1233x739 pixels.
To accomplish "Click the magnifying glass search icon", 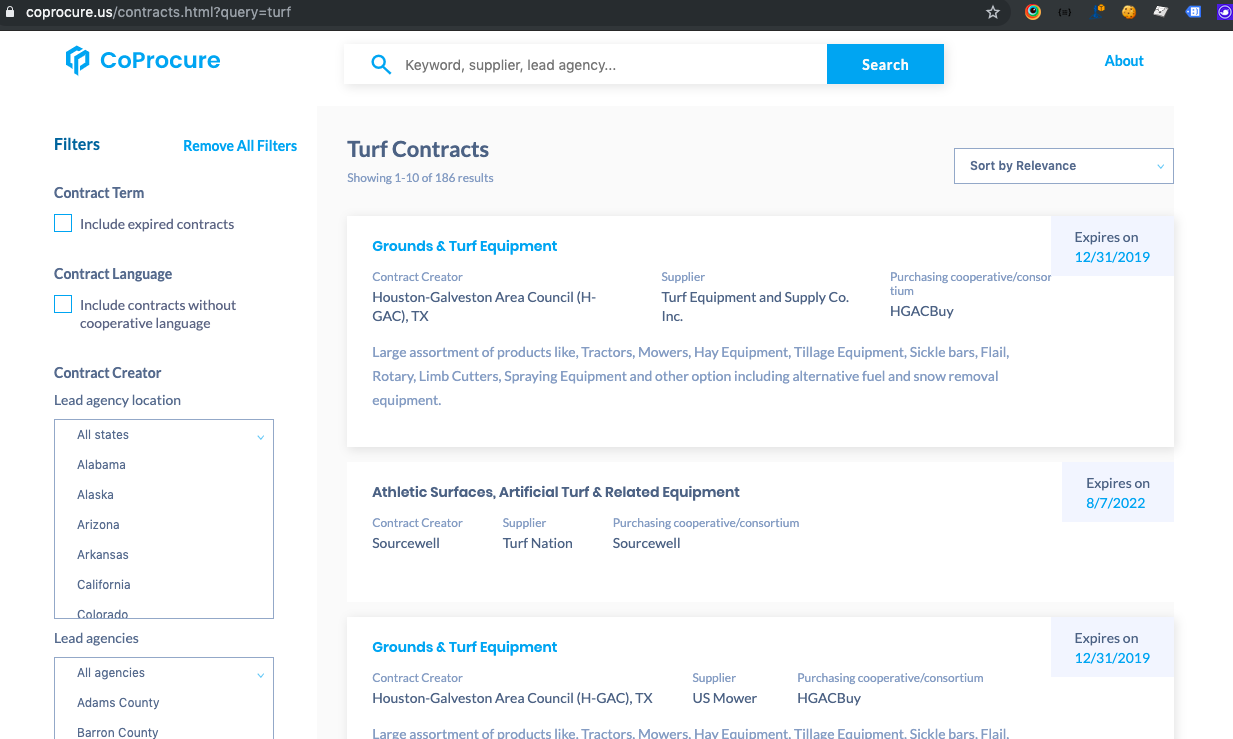I will pyautogui.click(x=381, y=65).
